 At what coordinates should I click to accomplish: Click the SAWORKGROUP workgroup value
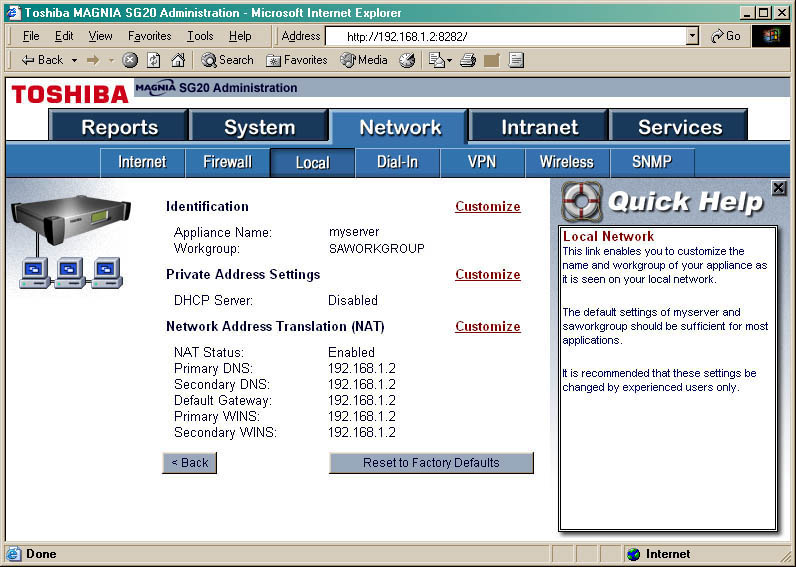[x=377, y=249]
